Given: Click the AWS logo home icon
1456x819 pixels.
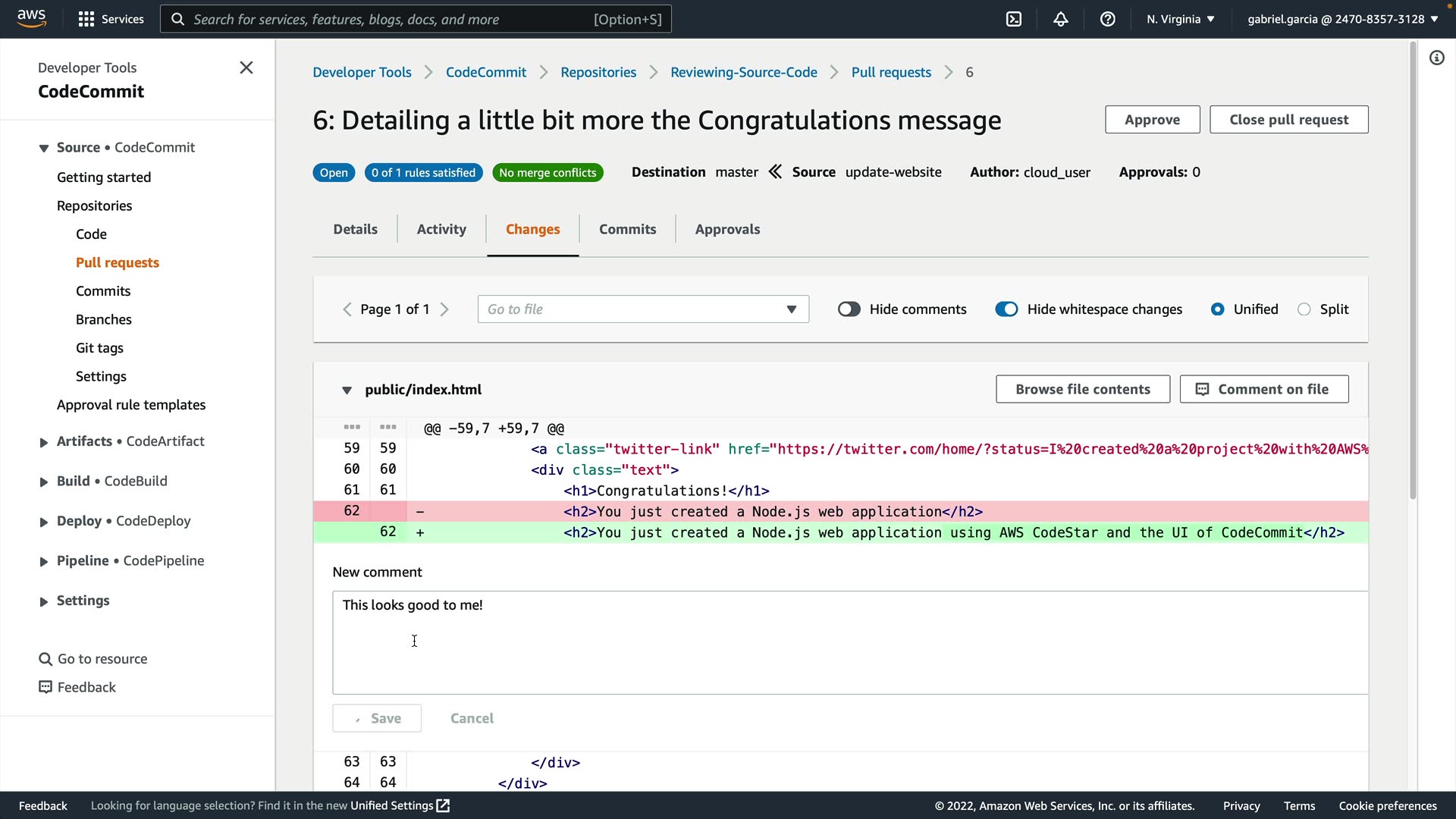Looking at the screenshot, I should [x=31, y=18].
